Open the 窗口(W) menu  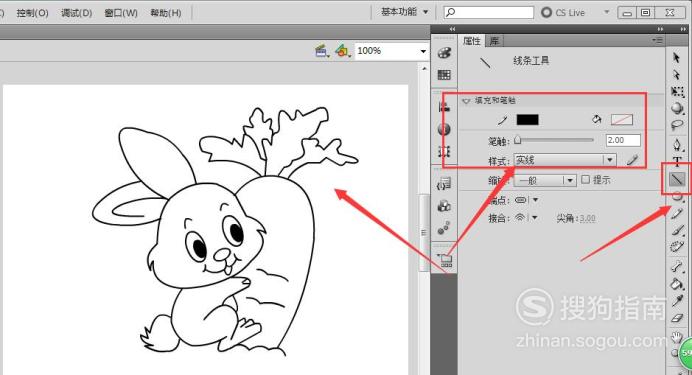(121, 13)
